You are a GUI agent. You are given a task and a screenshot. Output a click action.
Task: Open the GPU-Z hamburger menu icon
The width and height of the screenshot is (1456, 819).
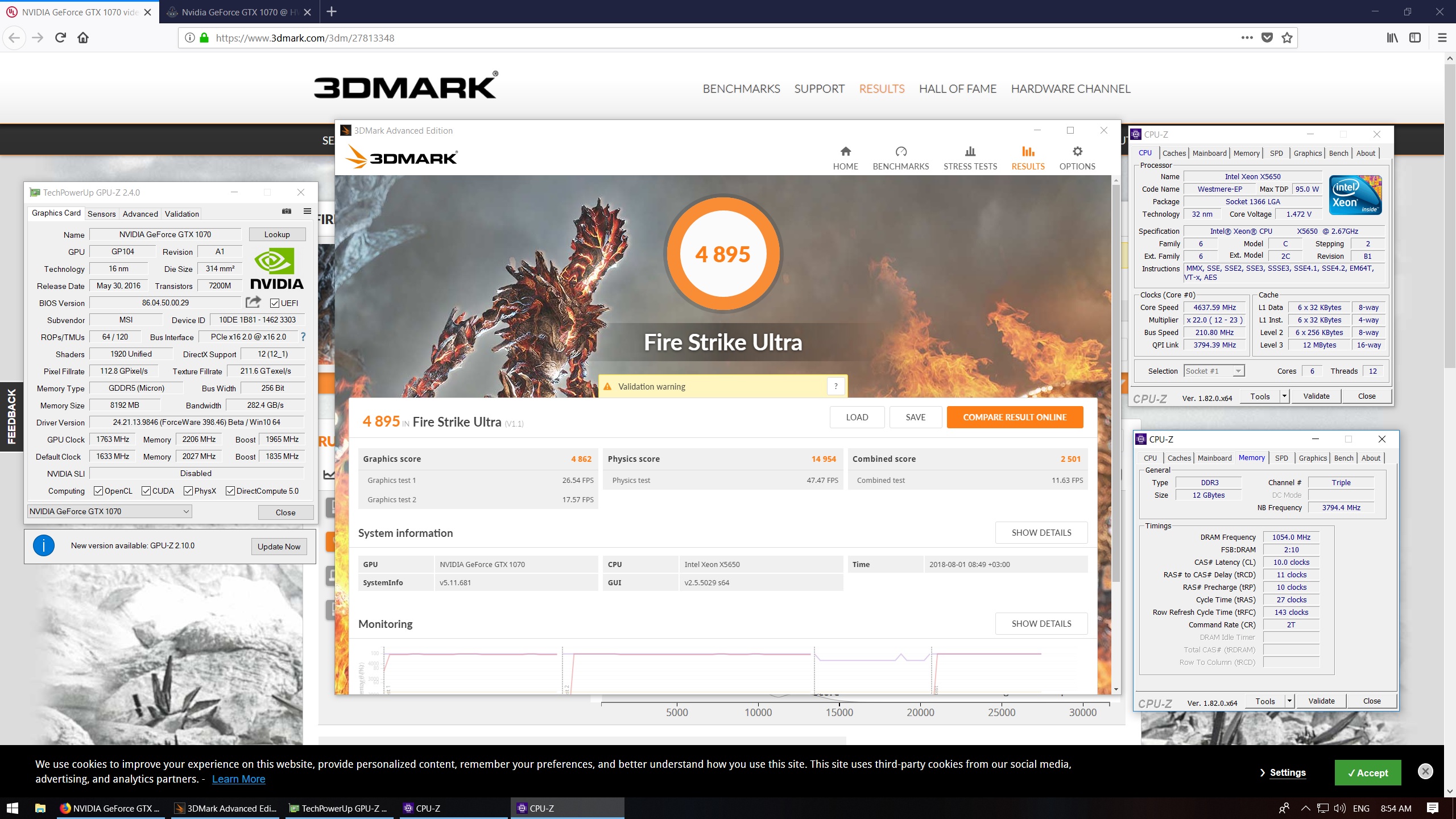point(307,212)
